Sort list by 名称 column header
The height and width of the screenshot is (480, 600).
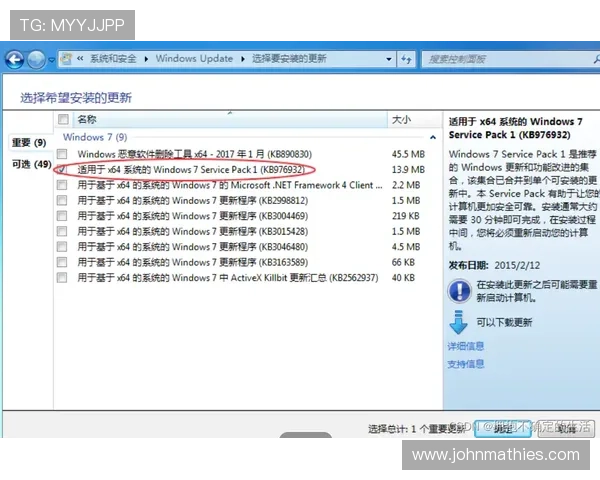pyautogui.click(x=230, y=119)
